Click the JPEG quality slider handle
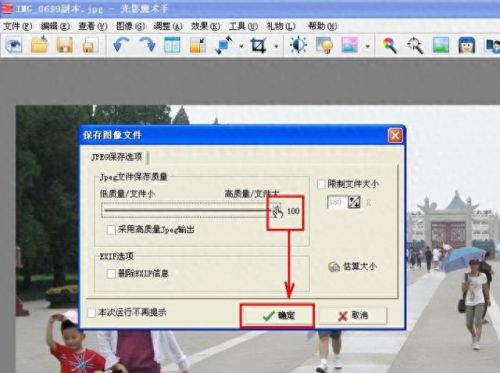This screenshot has height=373, width=500. [x=276, y=211]
